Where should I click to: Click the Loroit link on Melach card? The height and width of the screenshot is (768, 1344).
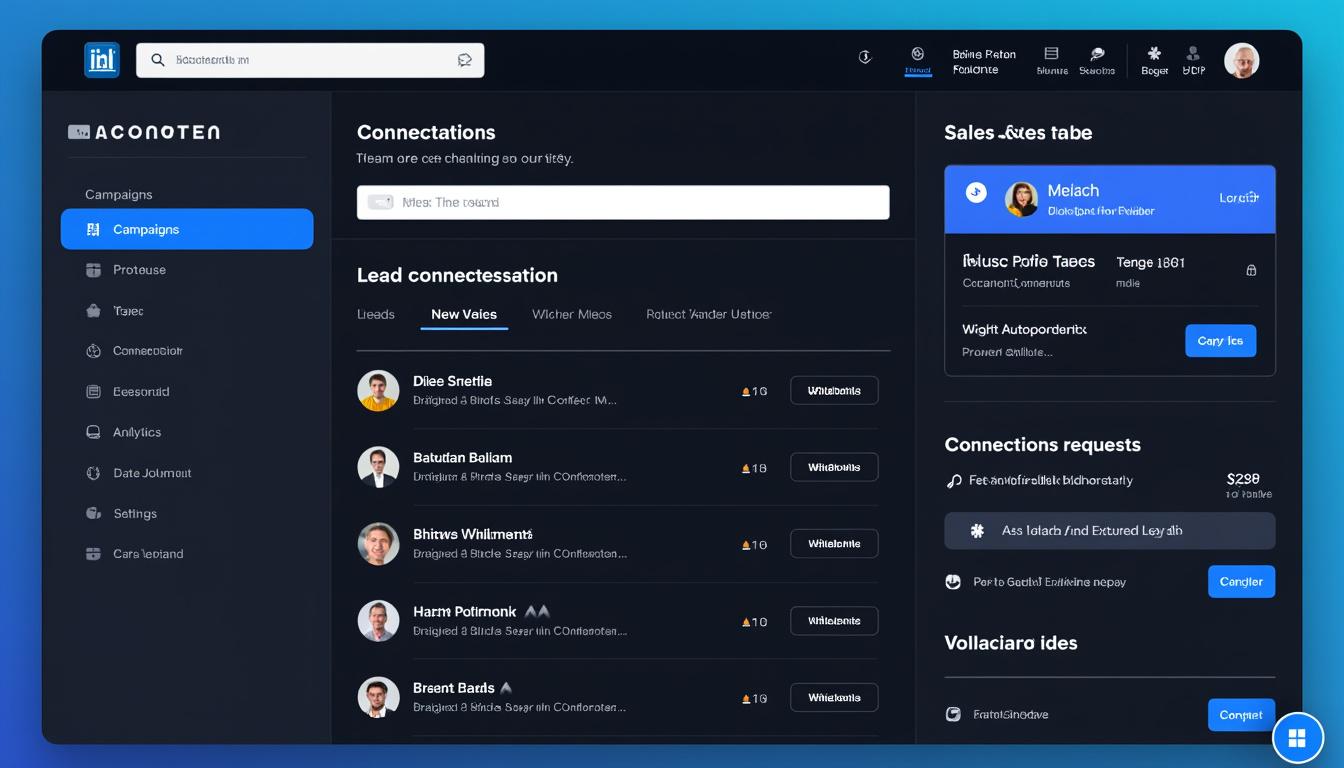pos(1238,198)
